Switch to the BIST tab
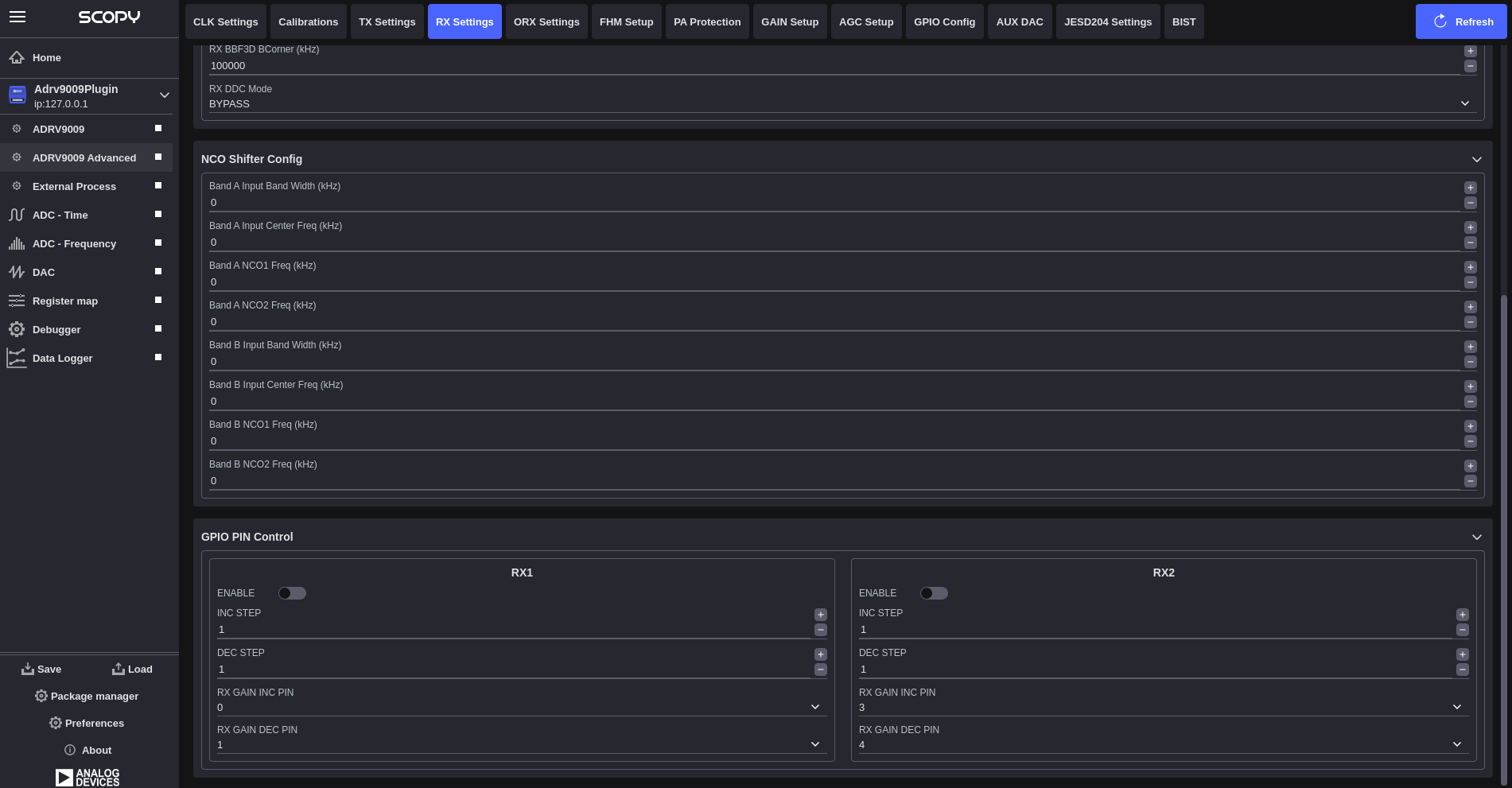This screenshot has width=1512, height=788. 1184,21
